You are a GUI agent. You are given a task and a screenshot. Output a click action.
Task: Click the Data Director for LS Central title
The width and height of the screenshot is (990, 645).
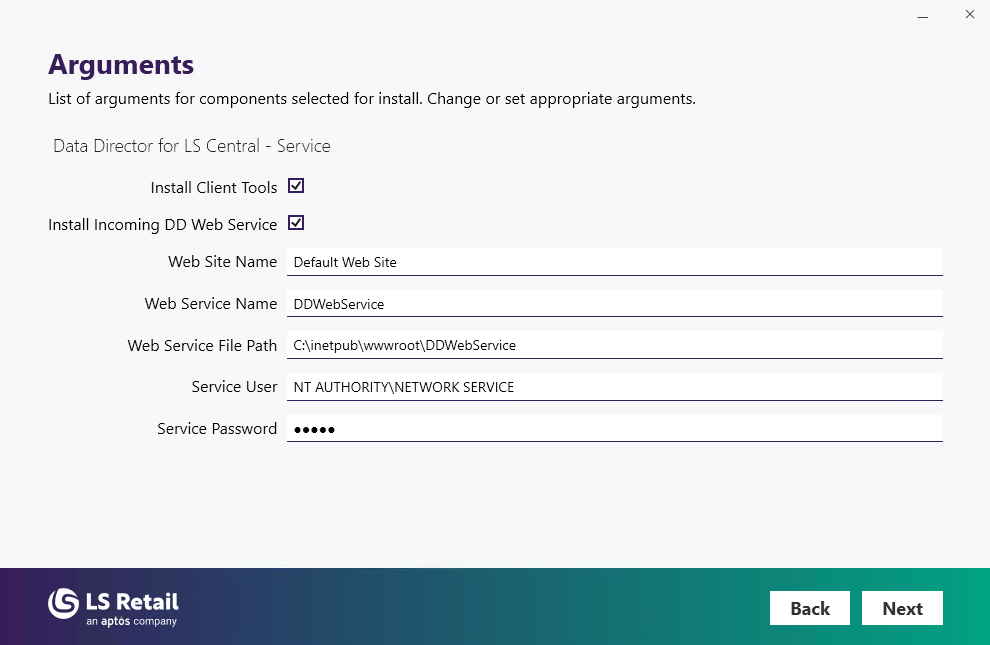point(192,146)
